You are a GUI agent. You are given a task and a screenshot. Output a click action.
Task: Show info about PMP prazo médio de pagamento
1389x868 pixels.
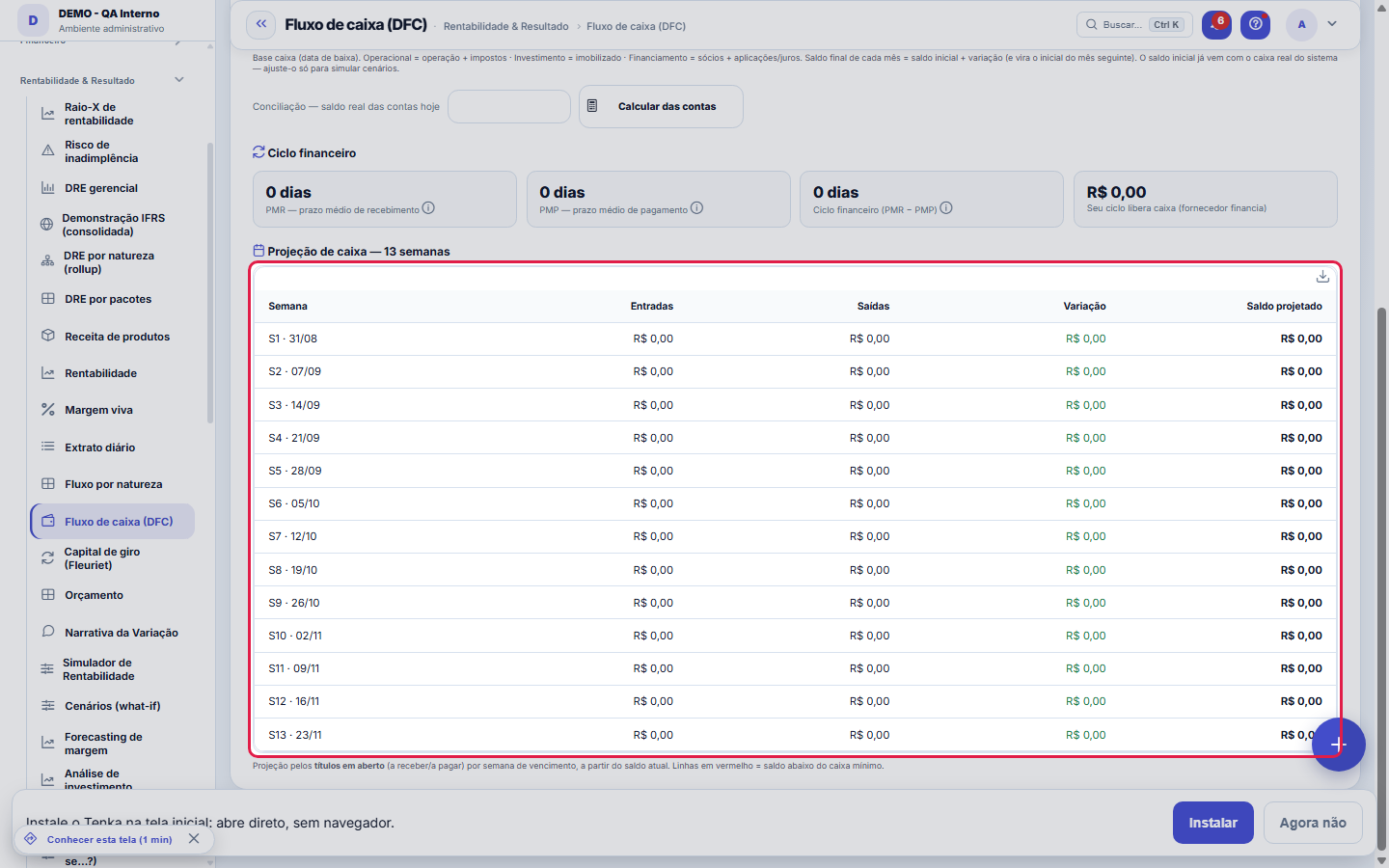[696, 208]
